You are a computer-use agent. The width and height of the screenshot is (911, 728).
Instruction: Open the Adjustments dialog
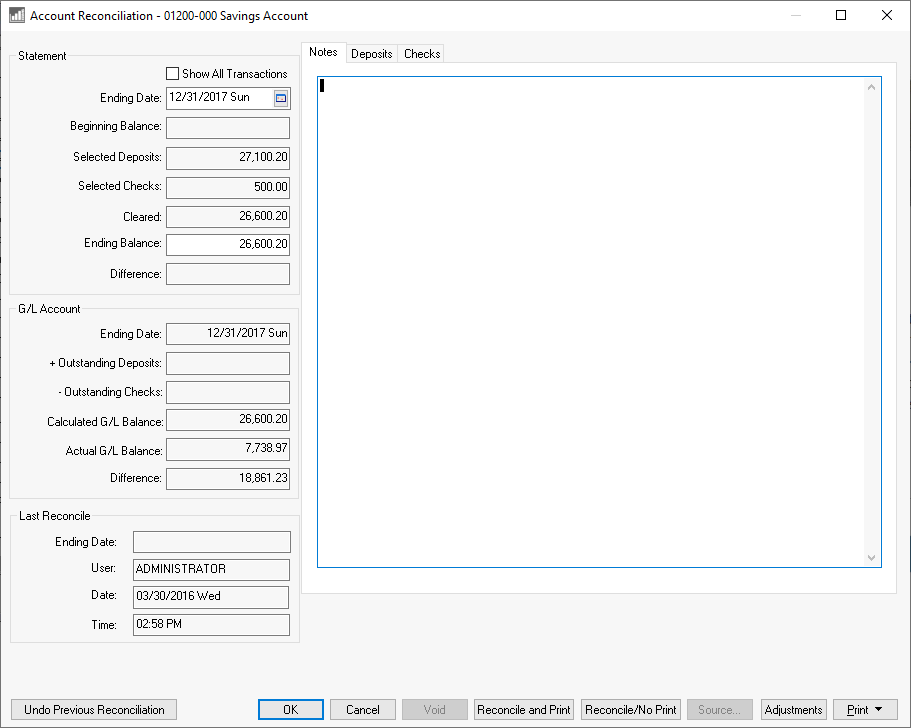(x=793, y=709)
